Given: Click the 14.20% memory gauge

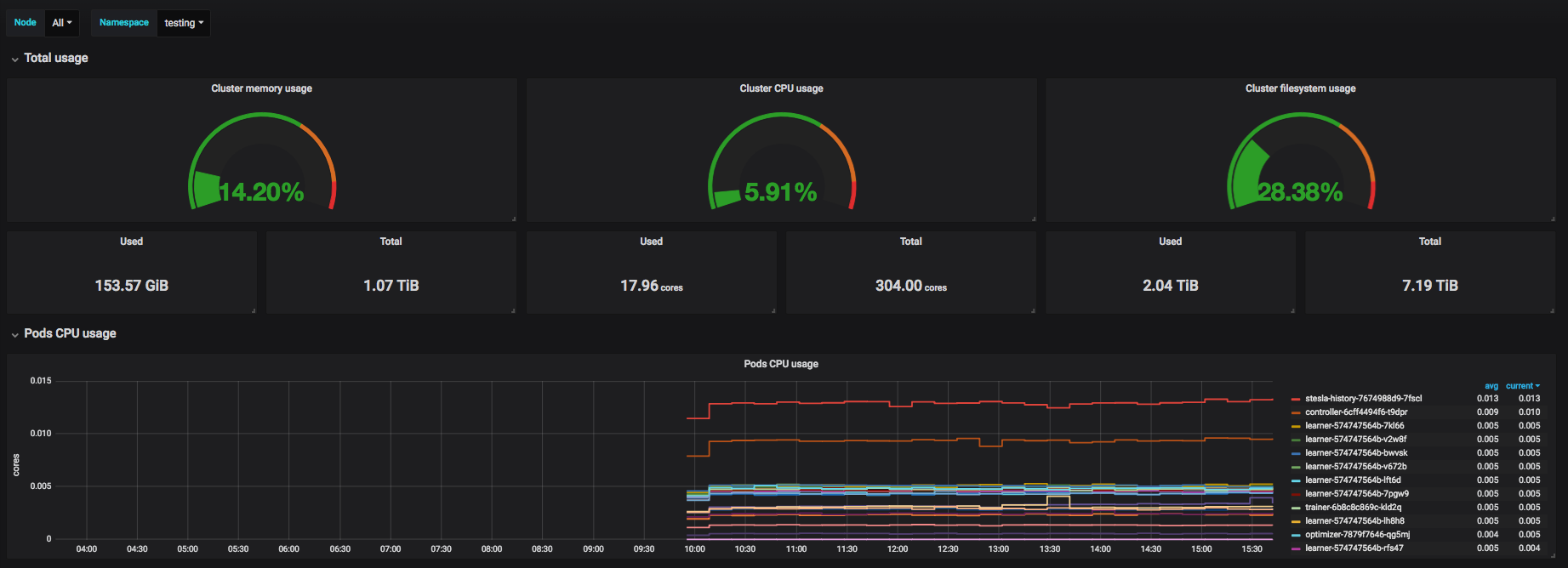Looking at the screenshot, I should 262,162.
